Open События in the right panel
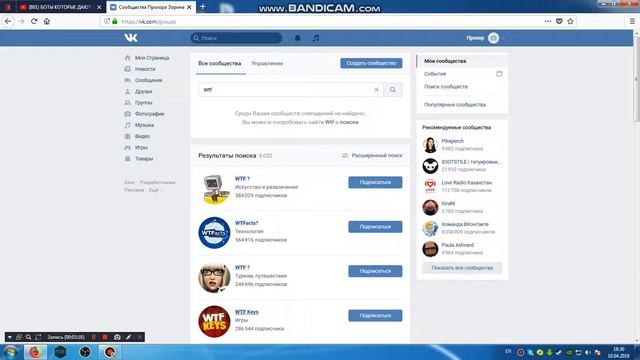This screenshot has height=360, width=640. (435, 74)
